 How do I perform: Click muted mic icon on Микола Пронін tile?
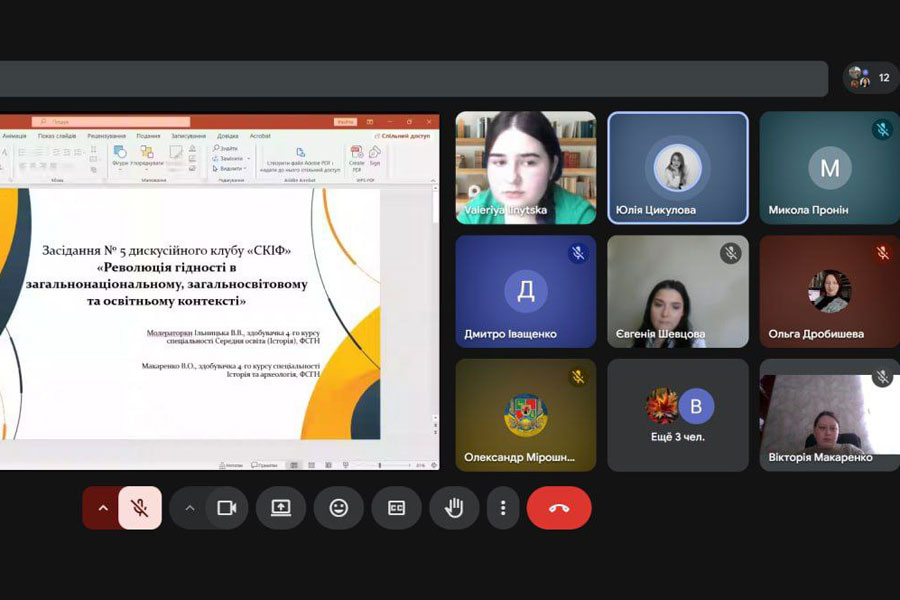882,130
